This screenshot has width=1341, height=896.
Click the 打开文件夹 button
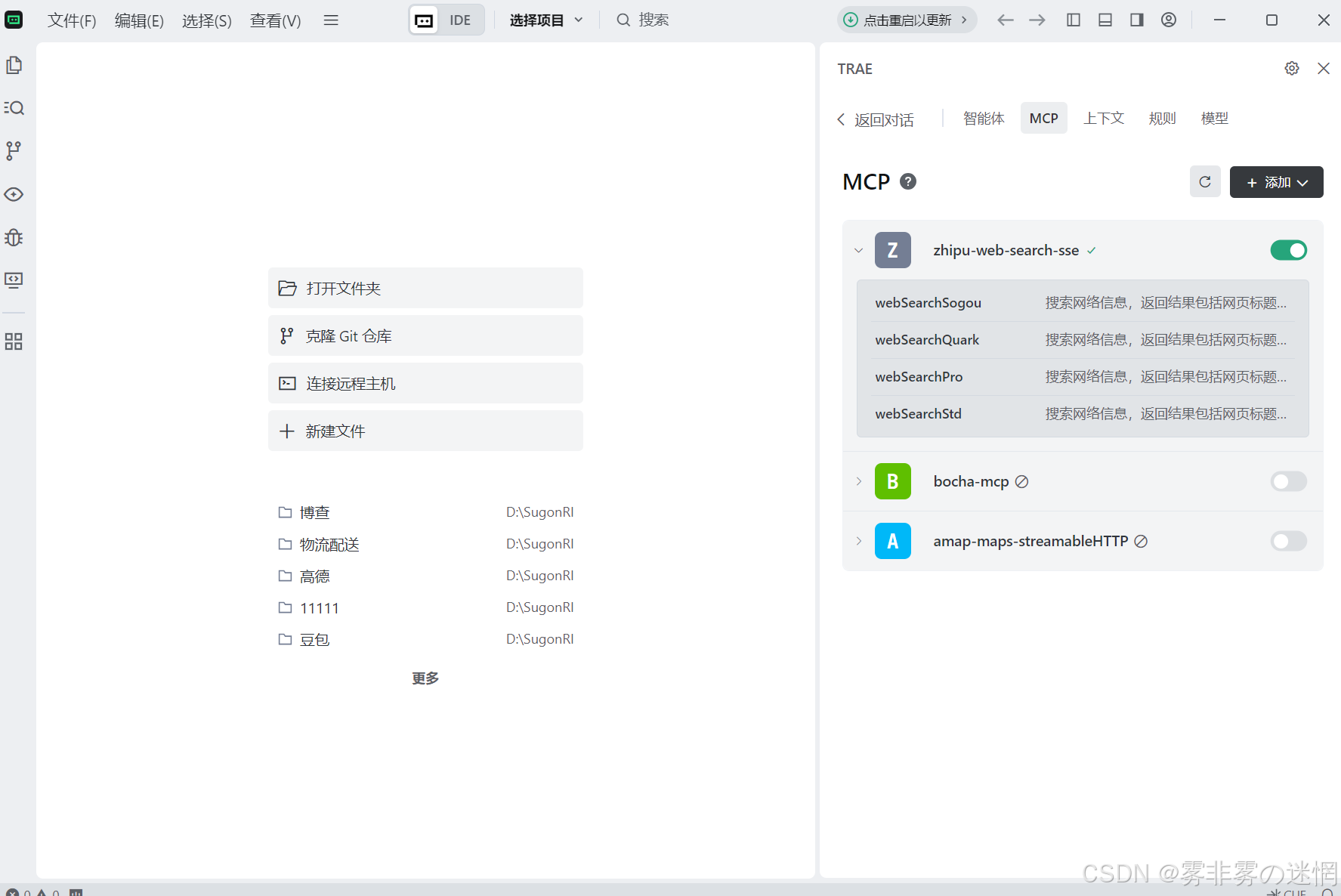[x=425, y=288]
